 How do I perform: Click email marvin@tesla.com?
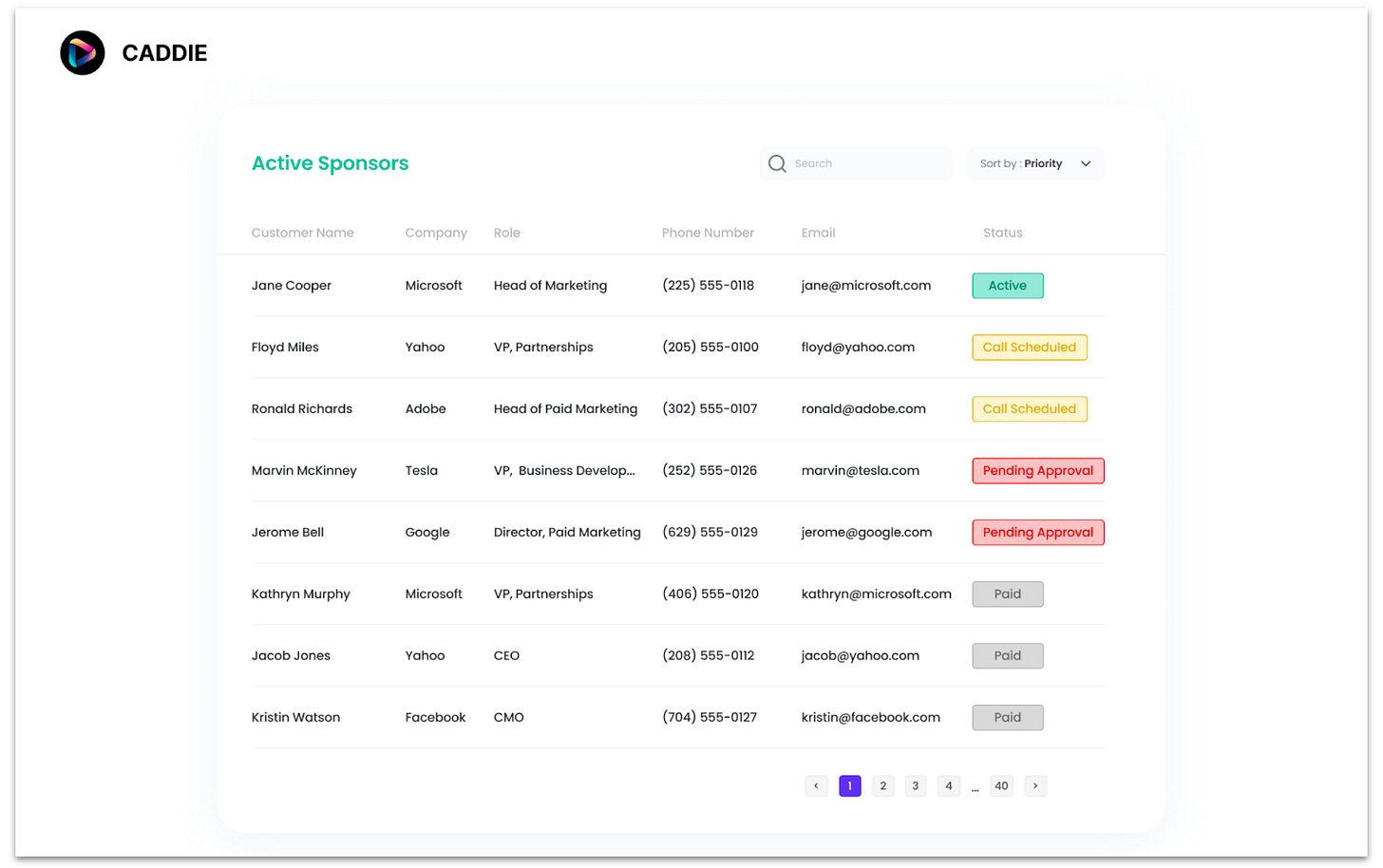click(x=860, y=471)
